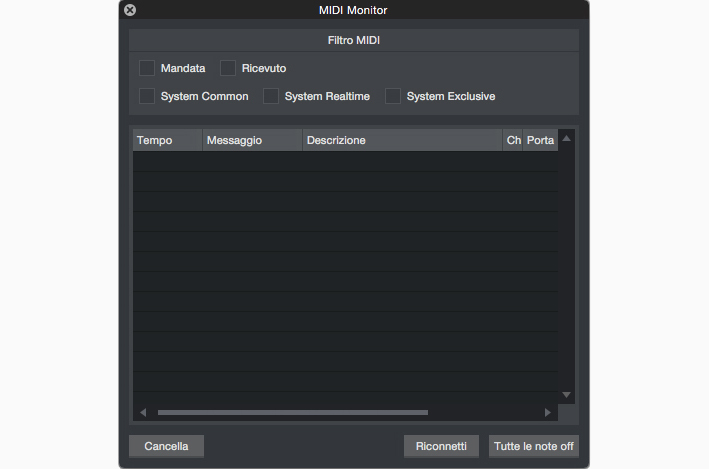Select the first empty row in message list
709x469 pixels.
tap(345, 161)
